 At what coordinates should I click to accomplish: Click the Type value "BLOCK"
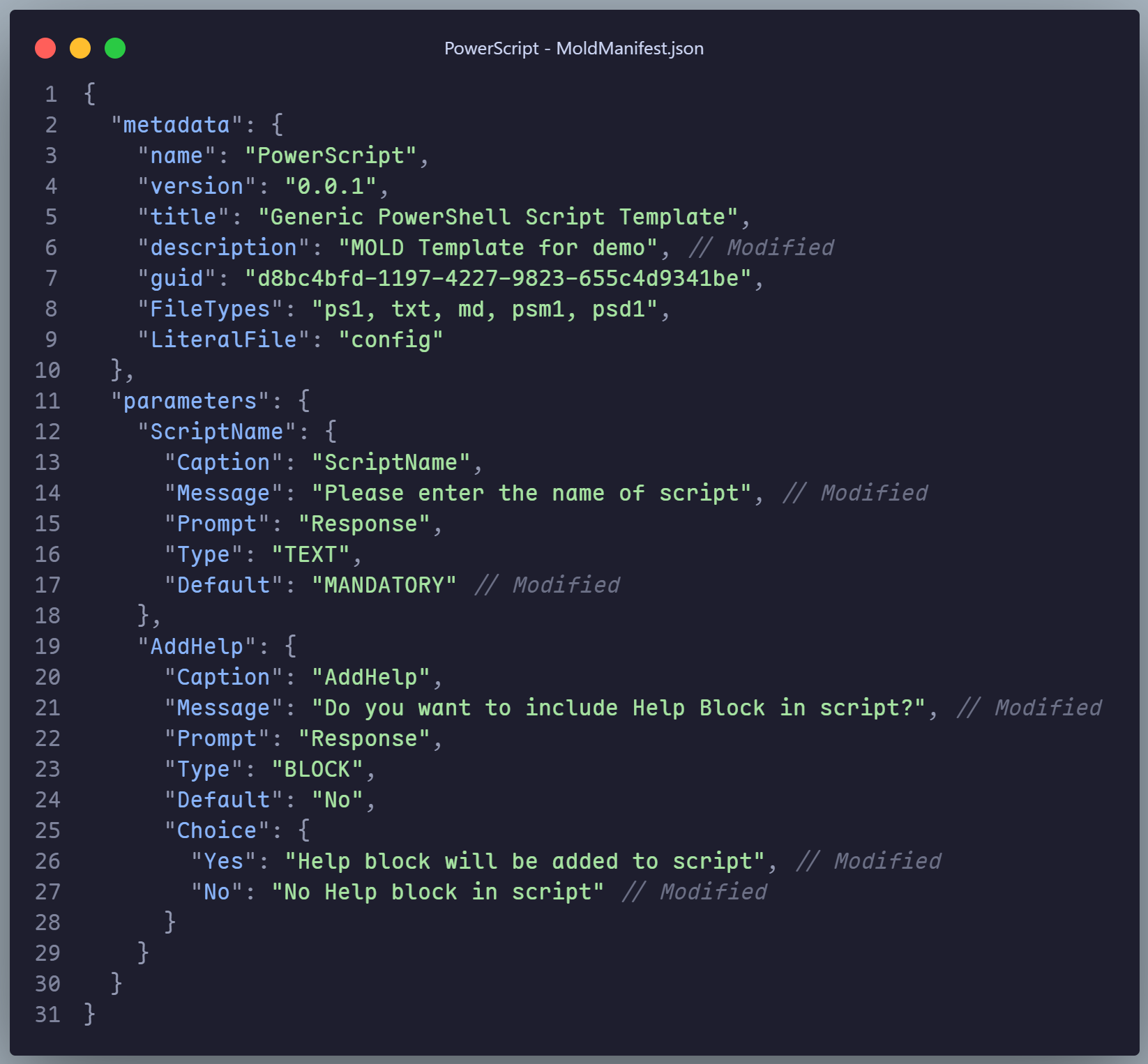pyautogui.click(x=317, y=769)
